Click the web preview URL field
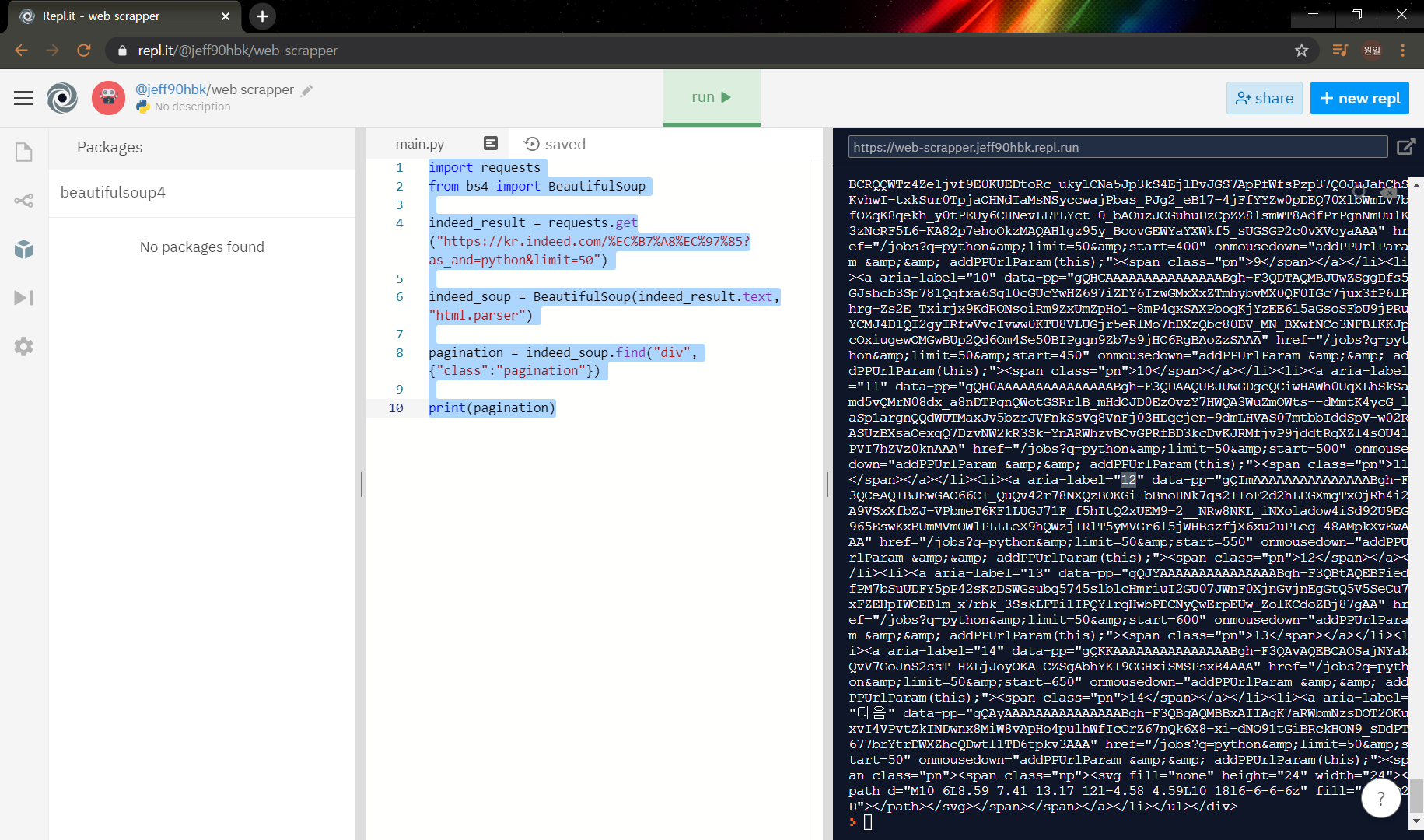The width and height of the screenshot is (1424, 840). [1118, 147]
